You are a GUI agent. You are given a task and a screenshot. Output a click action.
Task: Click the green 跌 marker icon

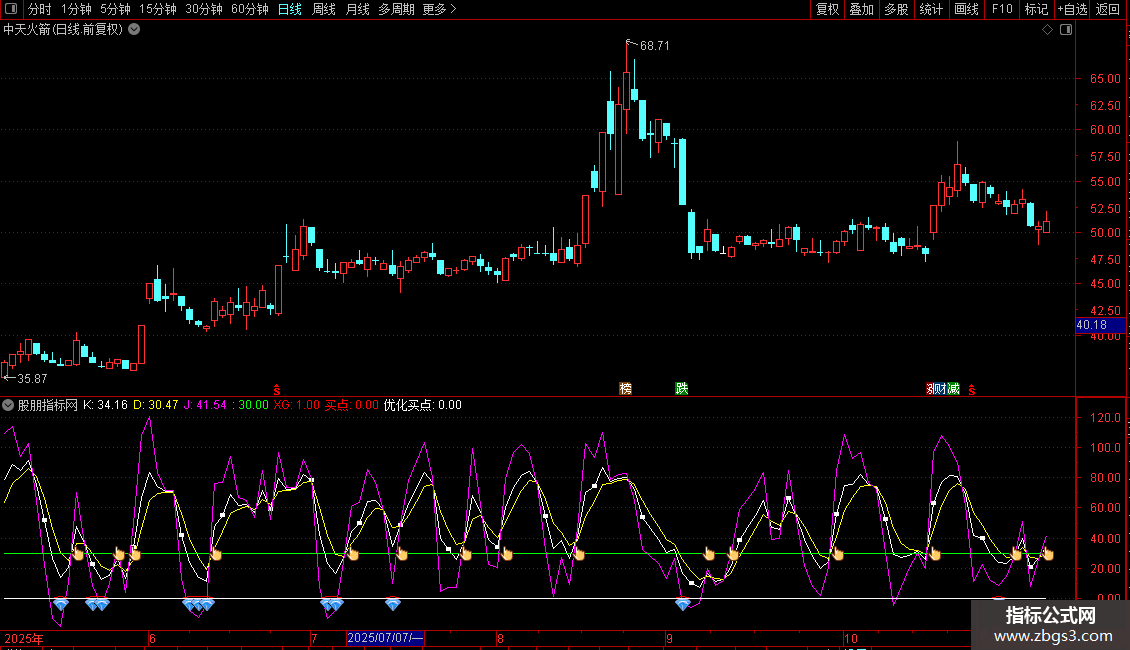[x=682, y=388]
